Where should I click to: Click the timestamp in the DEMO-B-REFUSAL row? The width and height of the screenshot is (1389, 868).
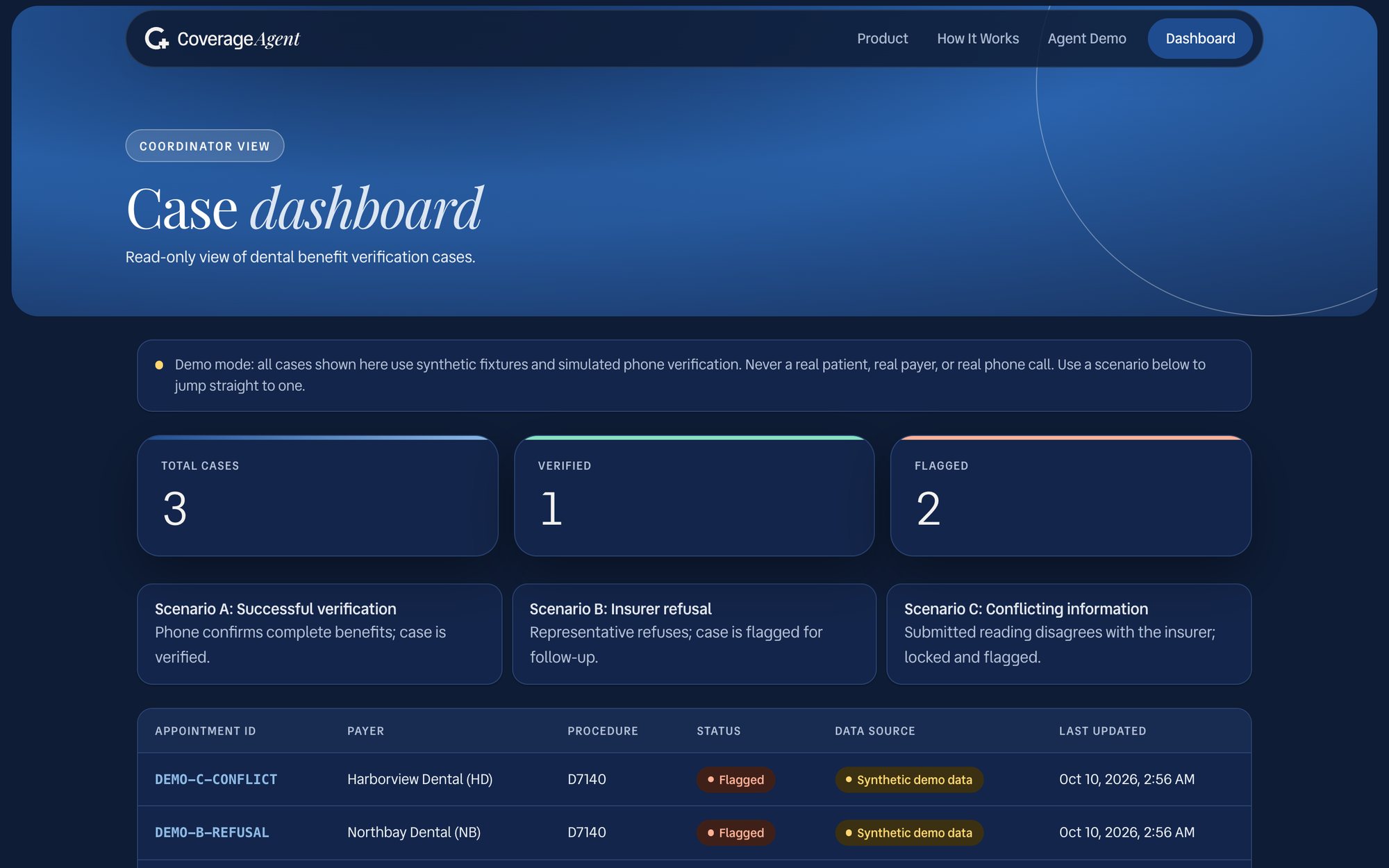(x=1126, y=832)
